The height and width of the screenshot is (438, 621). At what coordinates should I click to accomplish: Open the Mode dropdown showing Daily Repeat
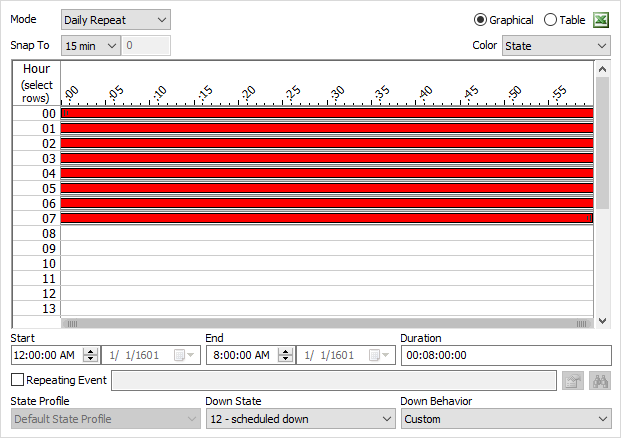coord(114,20)
